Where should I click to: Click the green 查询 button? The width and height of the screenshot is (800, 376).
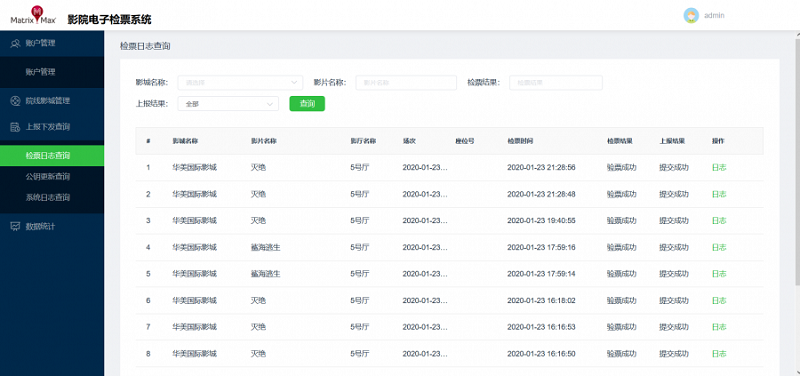pos(307,104)
